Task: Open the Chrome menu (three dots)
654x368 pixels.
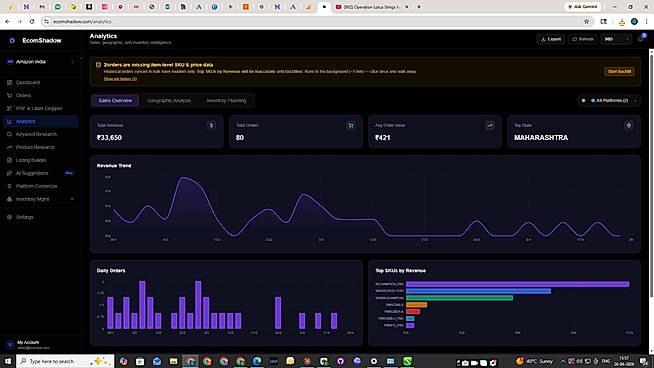Action: click(x=646, y=21)
